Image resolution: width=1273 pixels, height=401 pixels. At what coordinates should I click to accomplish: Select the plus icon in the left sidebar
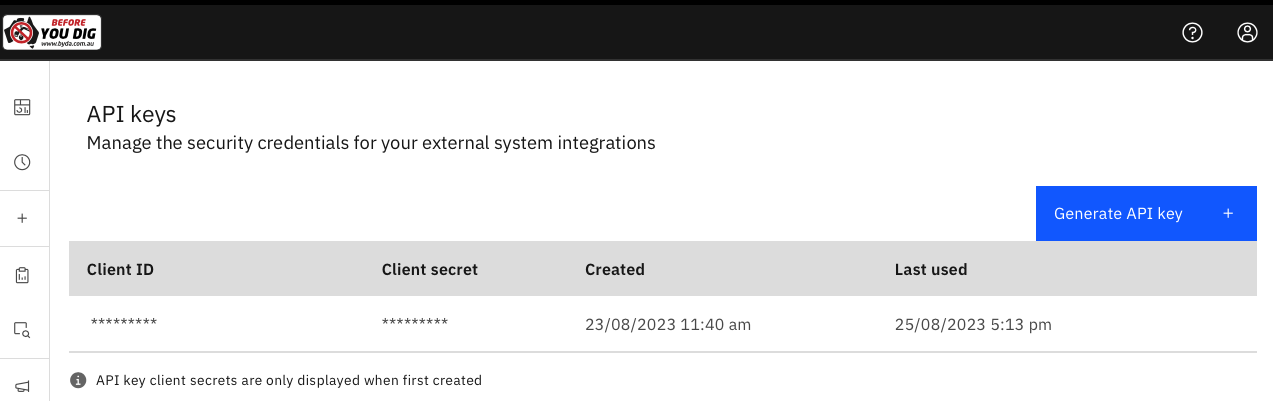[x=22, y=218]
